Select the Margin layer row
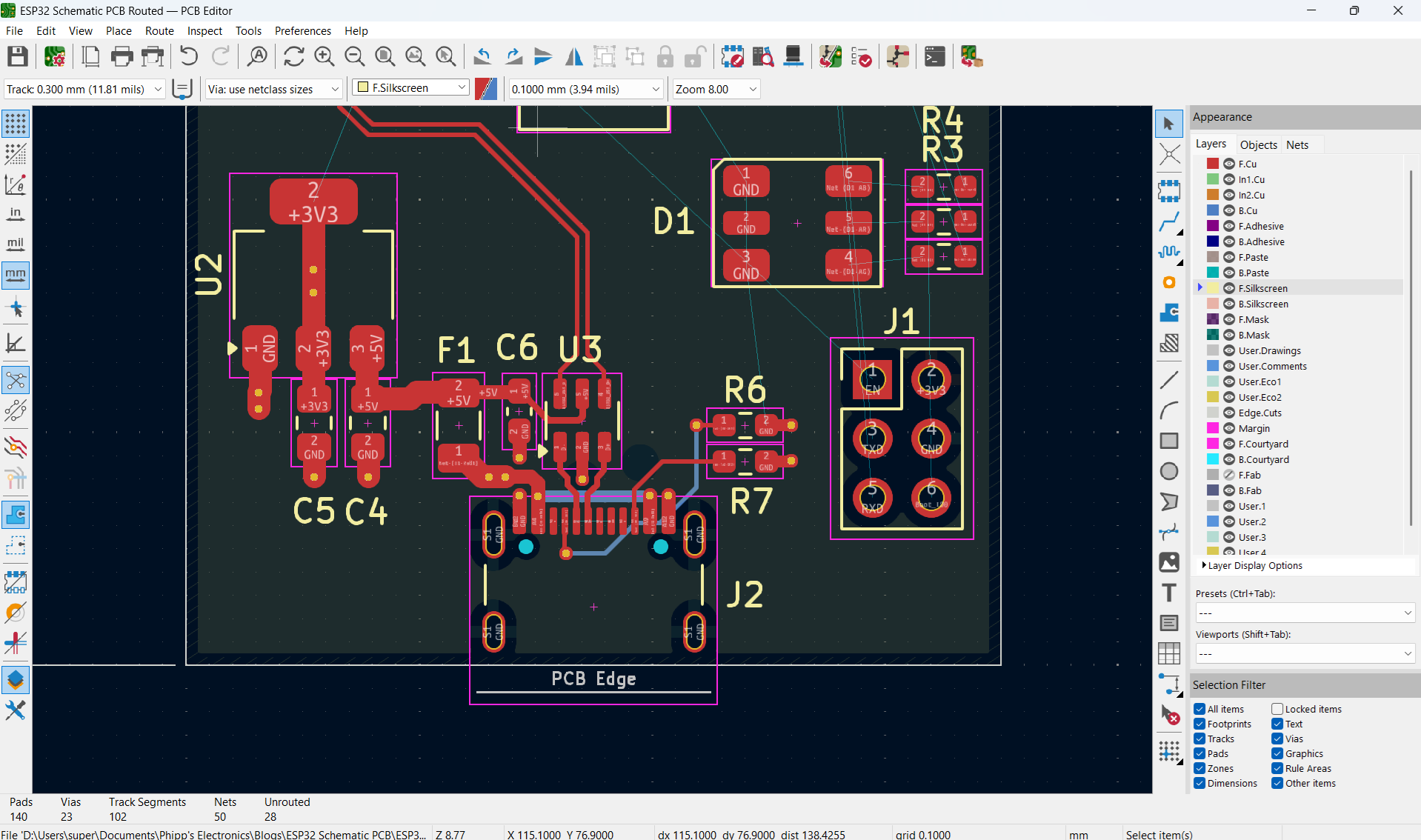 click(1300, 428)
